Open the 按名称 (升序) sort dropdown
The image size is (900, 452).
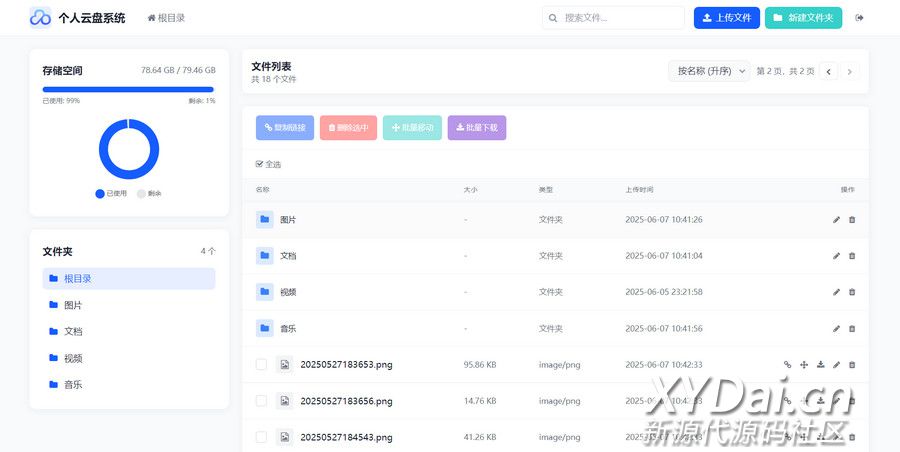point(709,71)
